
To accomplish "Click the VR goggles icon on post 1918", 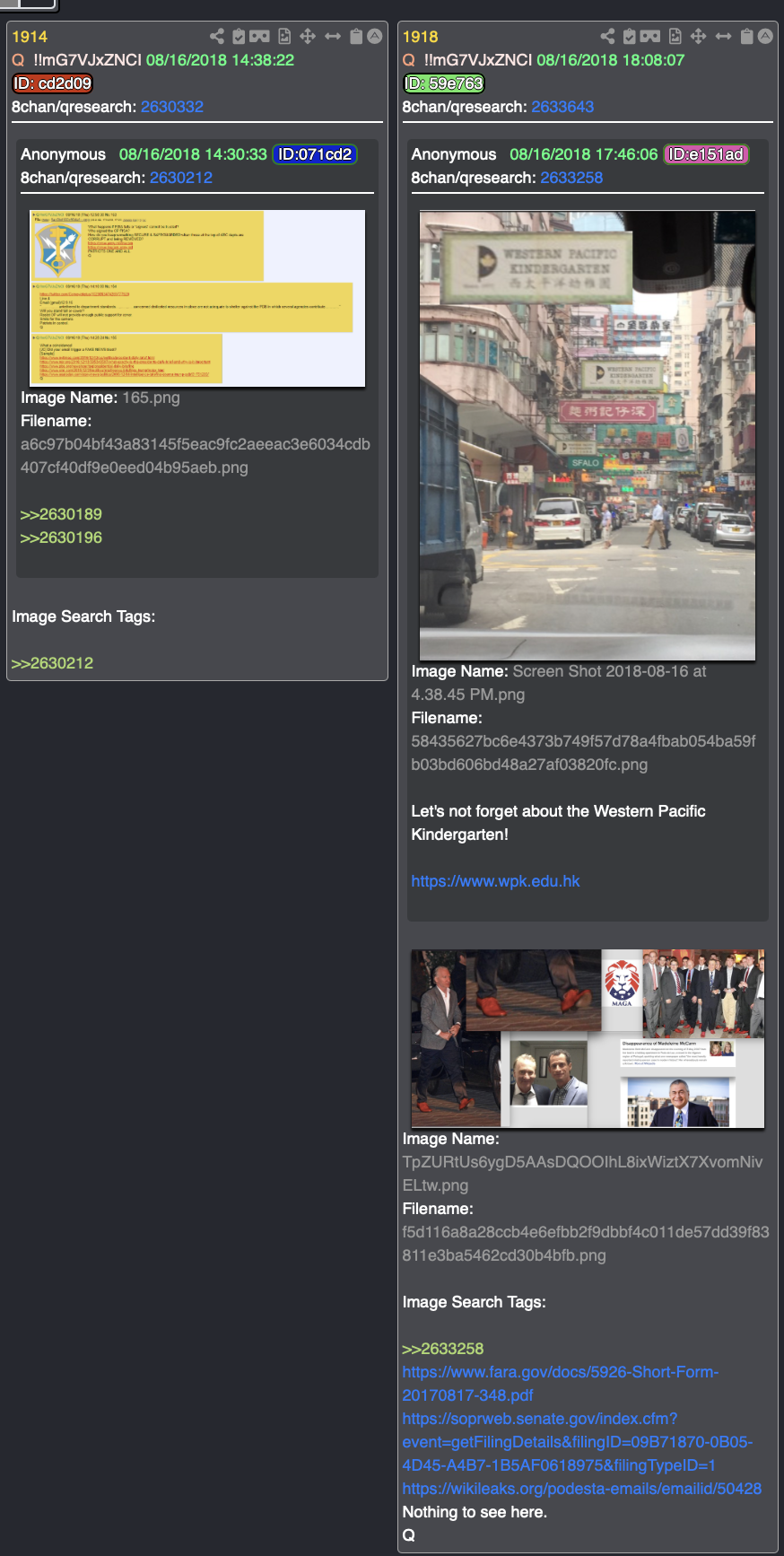I will [650, 36].
